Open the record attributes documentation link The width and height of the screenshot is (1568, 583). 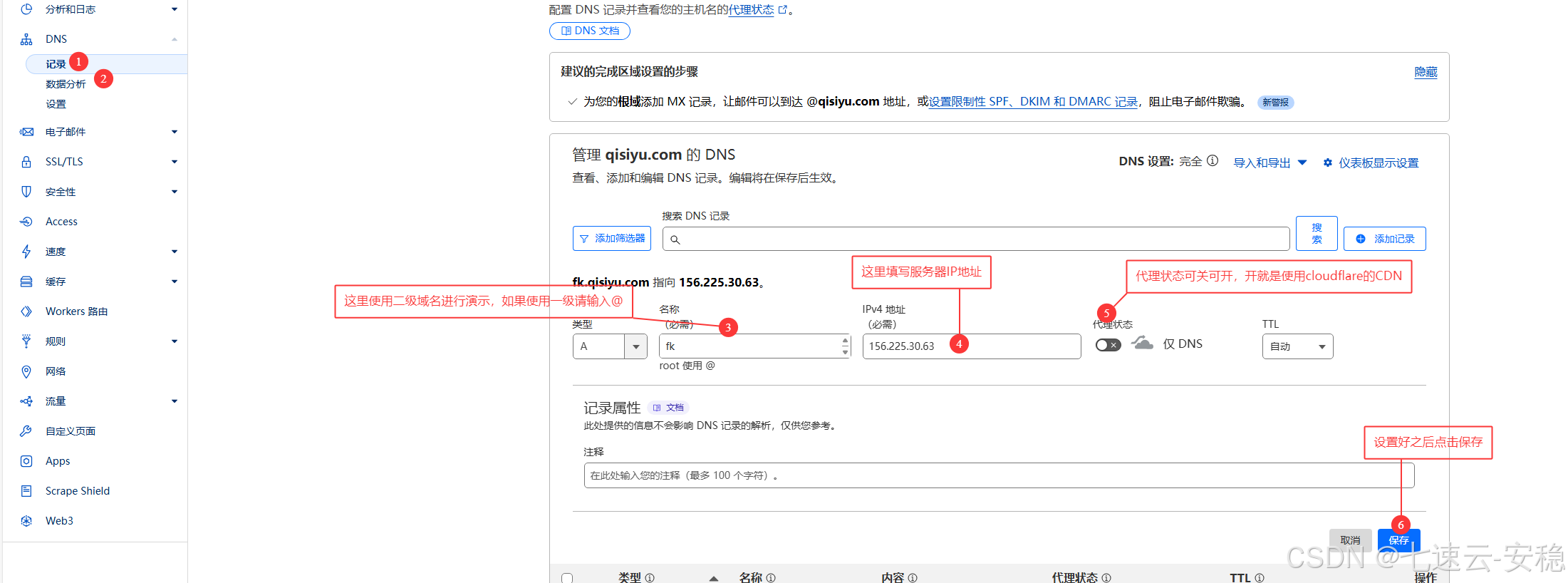pyautogui.click(x=668, y=408)
